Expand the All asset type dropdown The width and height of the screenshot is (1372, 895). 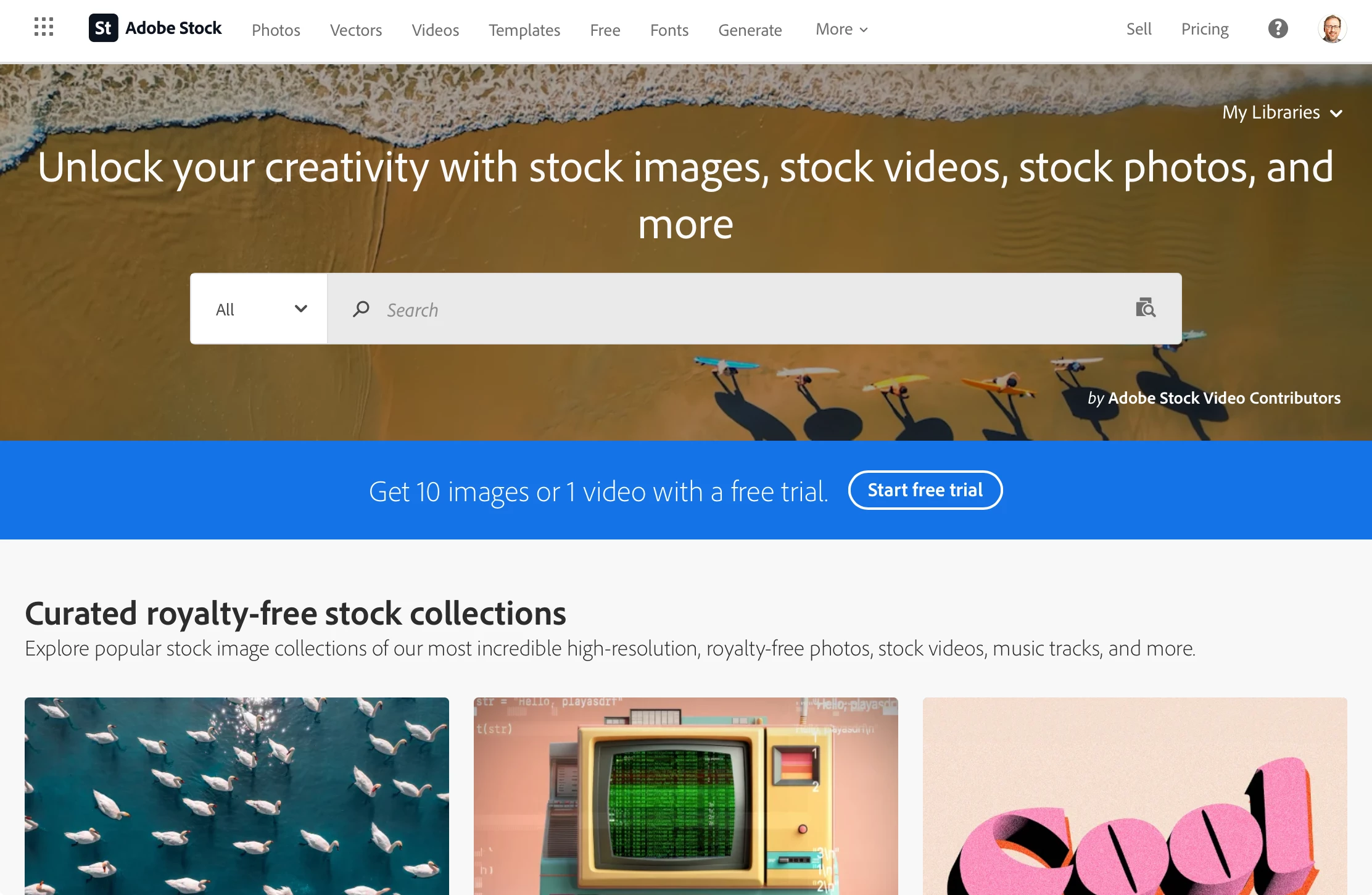(x=259, y=309)
